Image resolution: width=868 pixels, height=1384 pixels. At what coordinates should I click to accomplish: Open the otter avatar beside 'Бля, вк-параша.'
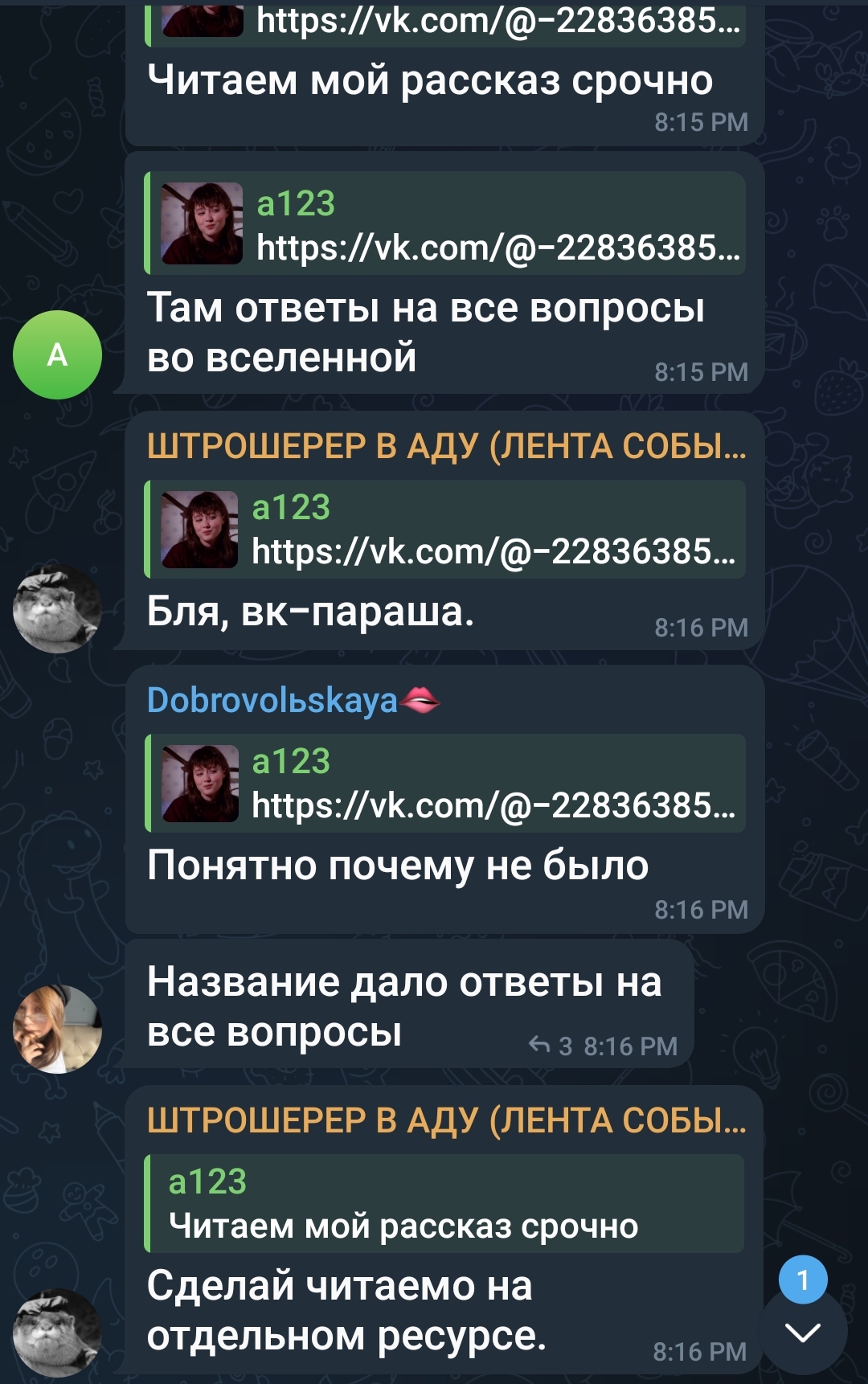[x=57, y=608]
